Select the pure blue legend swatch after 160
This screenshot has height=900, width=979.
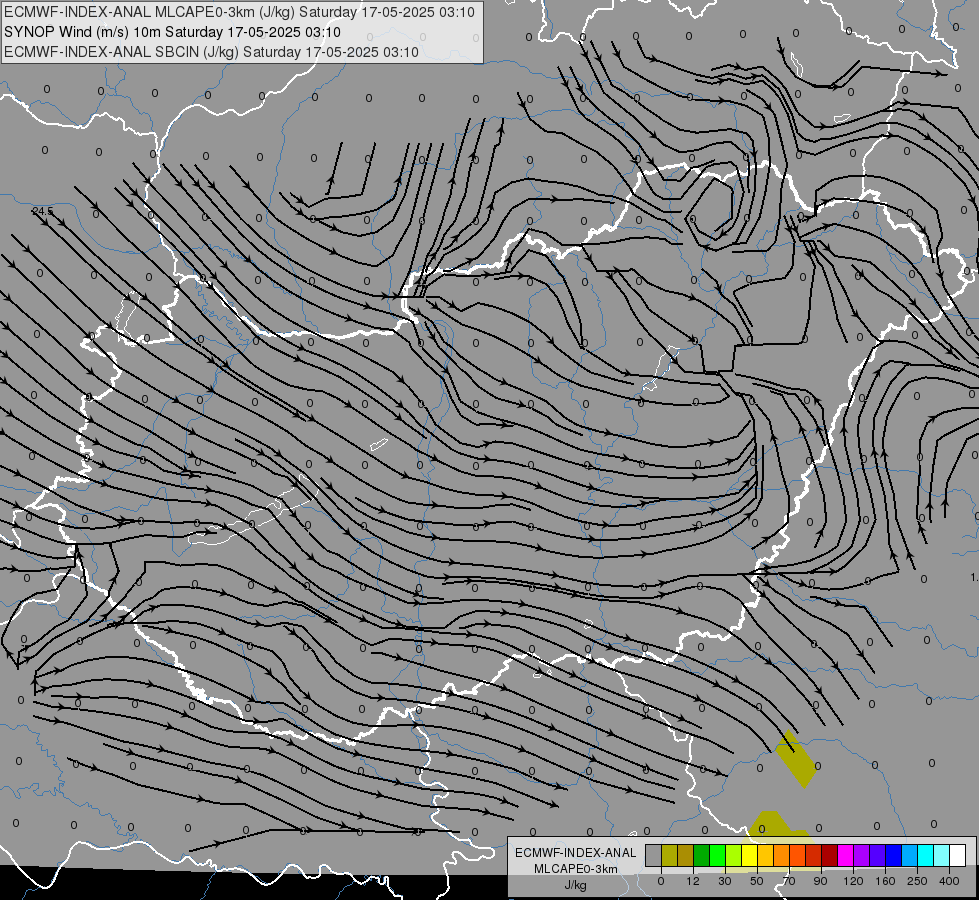click(893, 856)
